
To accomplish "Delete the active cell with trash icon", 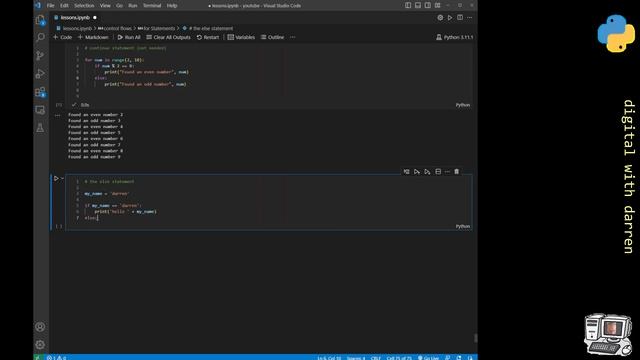I will click(457, 172).
